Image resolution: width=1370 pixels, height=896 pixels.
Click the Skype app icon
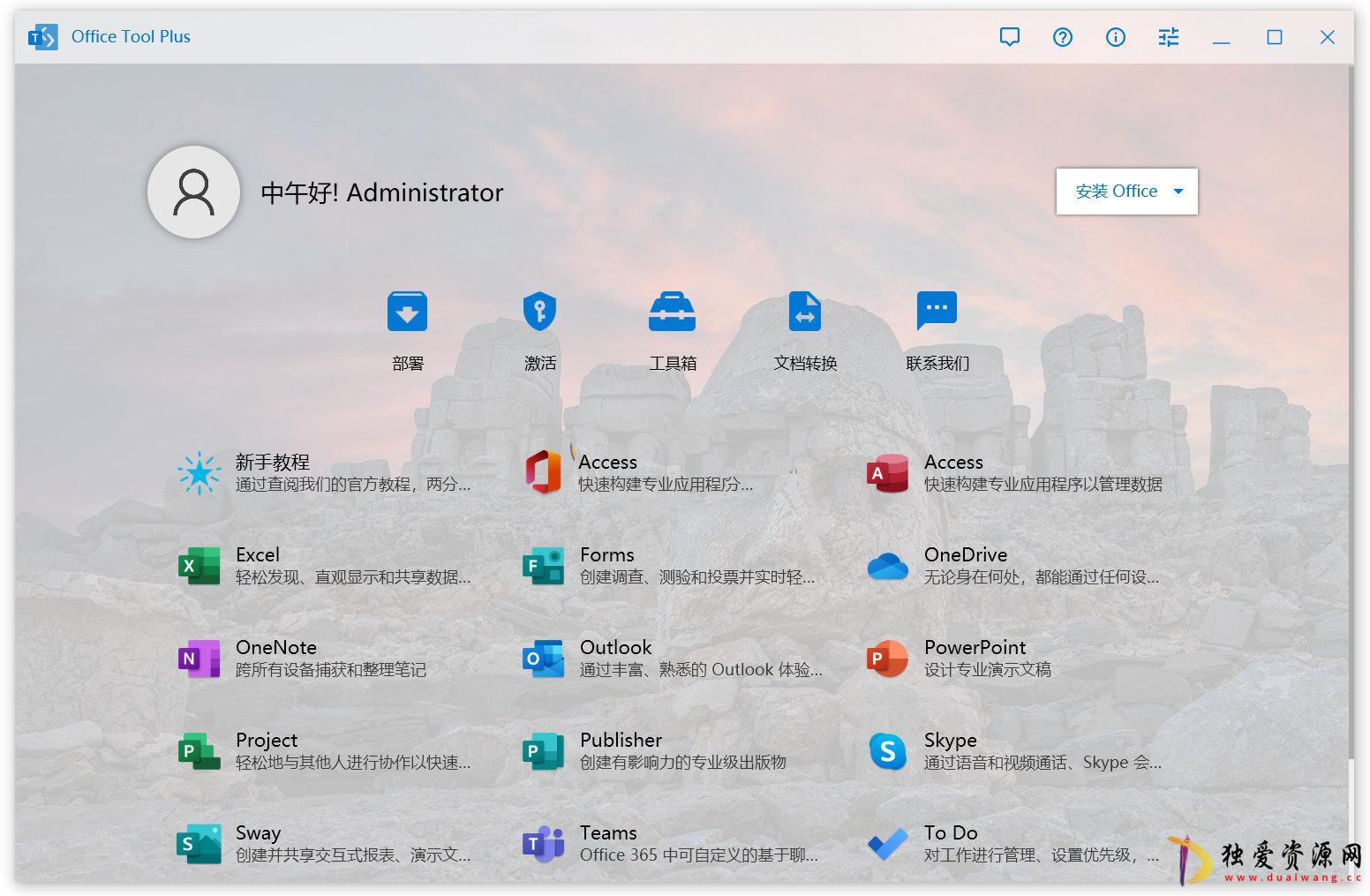click(x=888, y=751)
